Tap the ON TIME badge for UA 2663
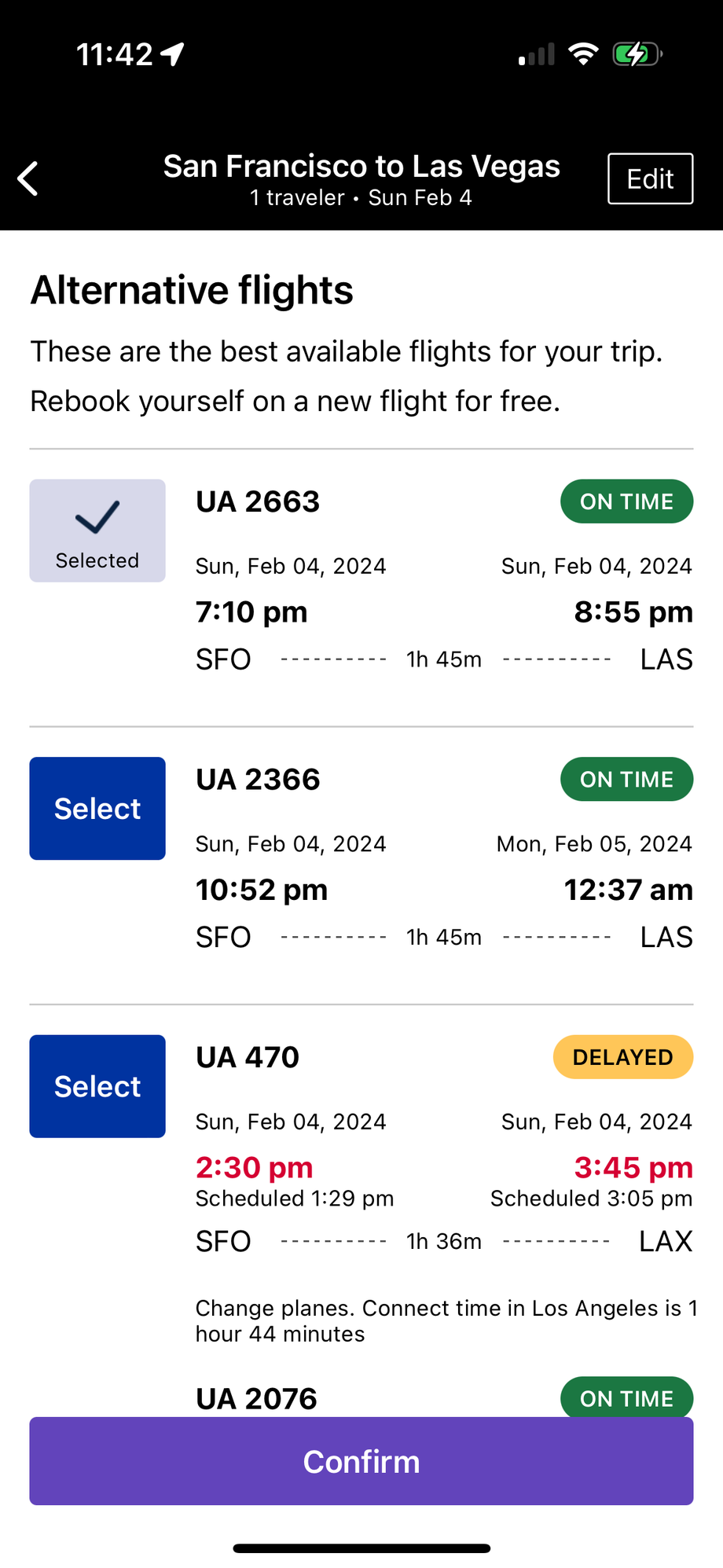 click(626, 501)
